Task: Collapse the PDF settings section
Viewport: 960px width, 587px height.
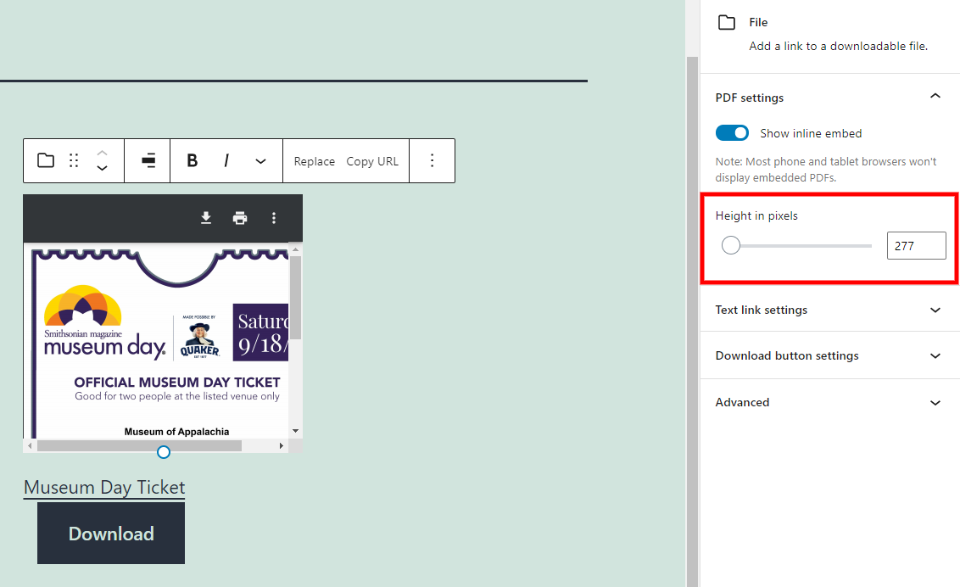Action: tap(935, 96)
